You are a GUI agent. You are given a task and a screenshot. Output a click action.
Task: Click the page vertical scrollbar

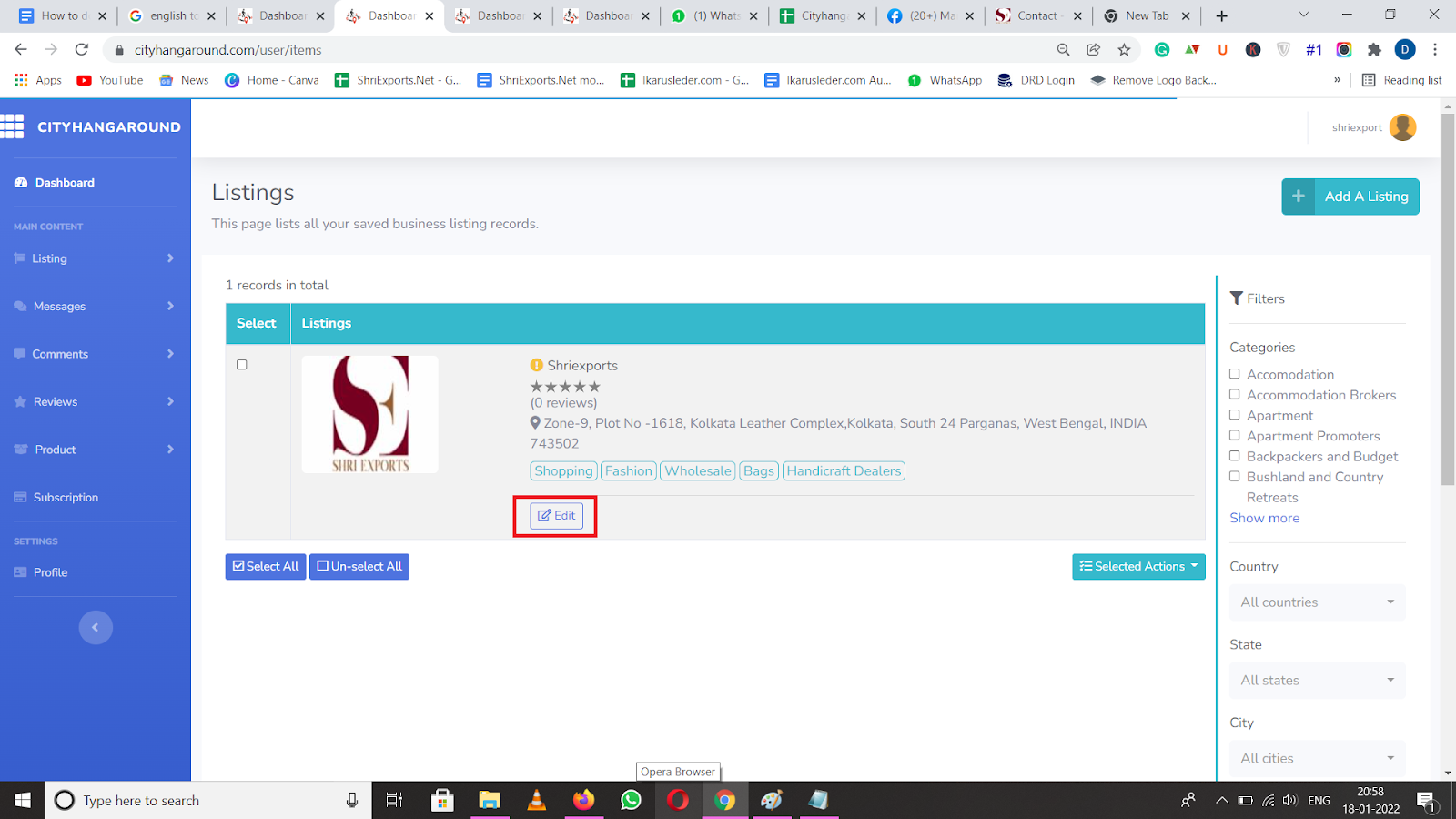click(1448, 300)
